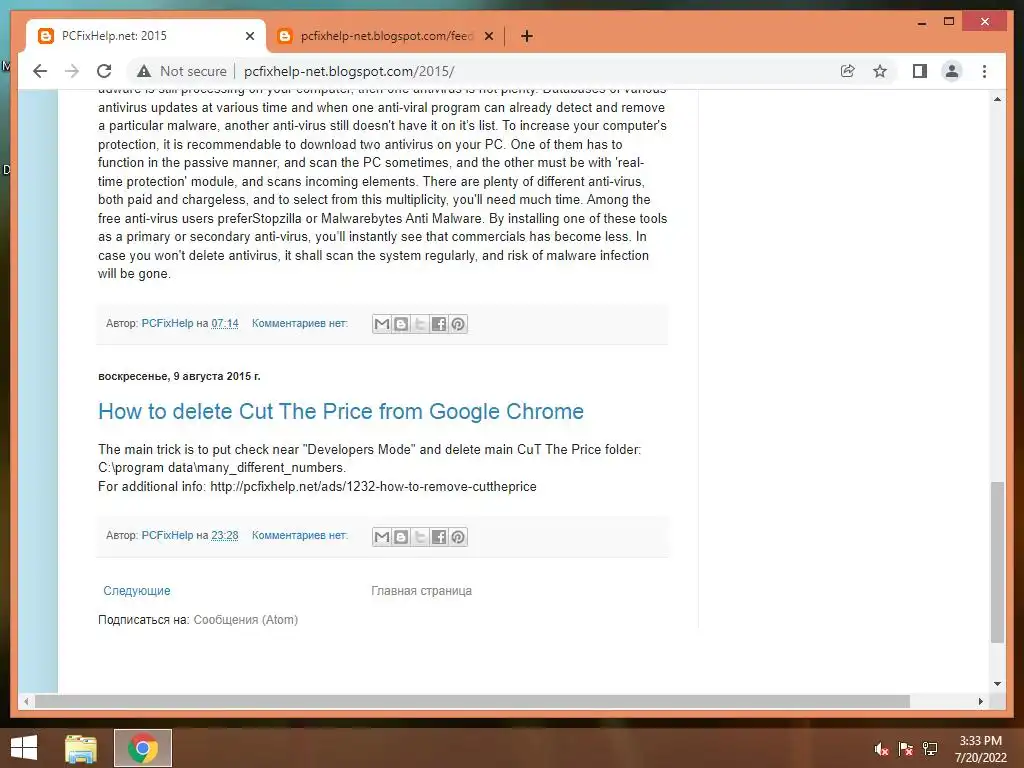The height and width of the screenshot is (768, 1024).
Task: Go to Следующие posts page
Action: tap(136, 590)
